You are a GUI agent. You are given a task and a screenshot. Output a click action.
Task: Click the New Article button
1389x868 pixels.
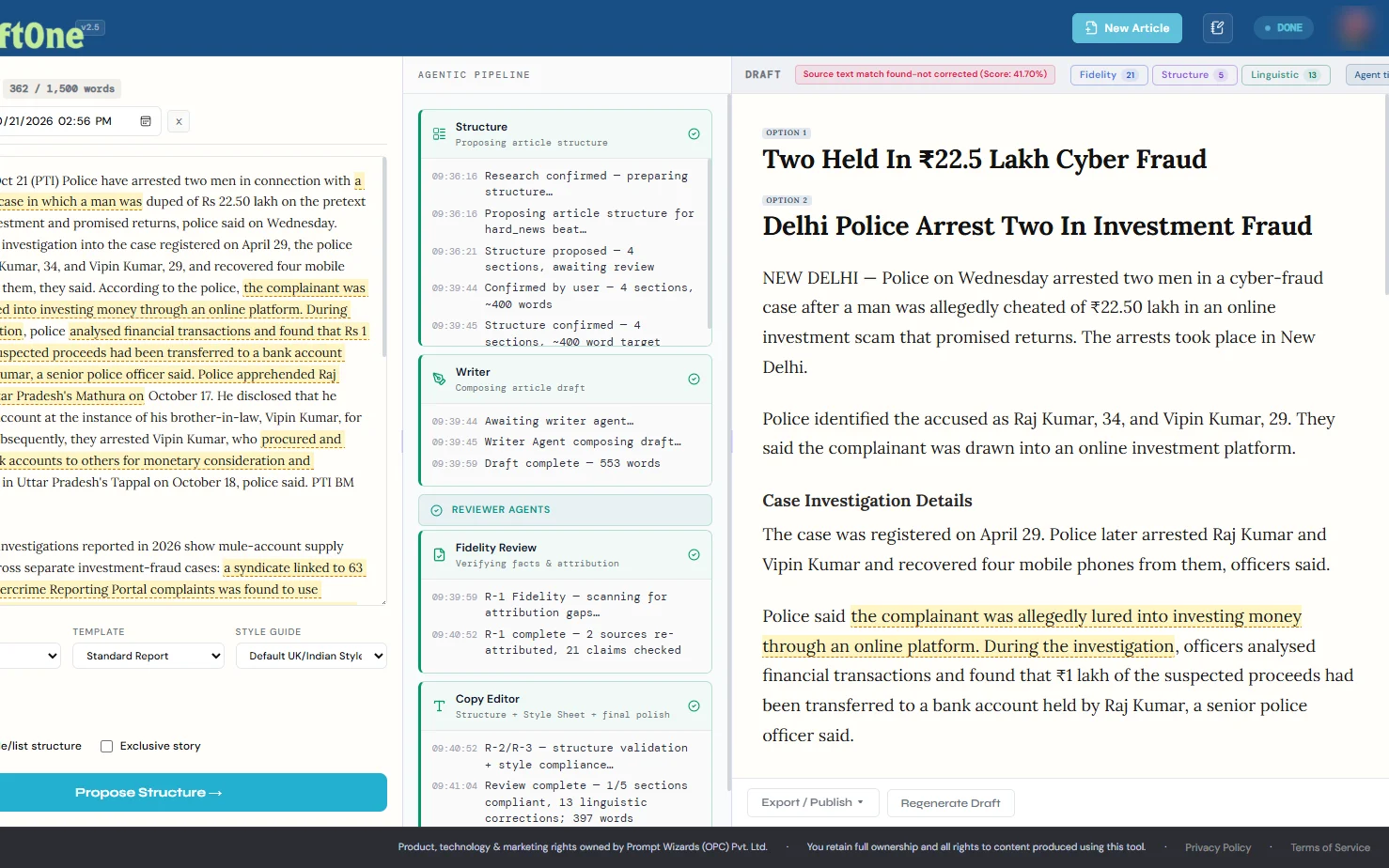[x=1127, y=28]
